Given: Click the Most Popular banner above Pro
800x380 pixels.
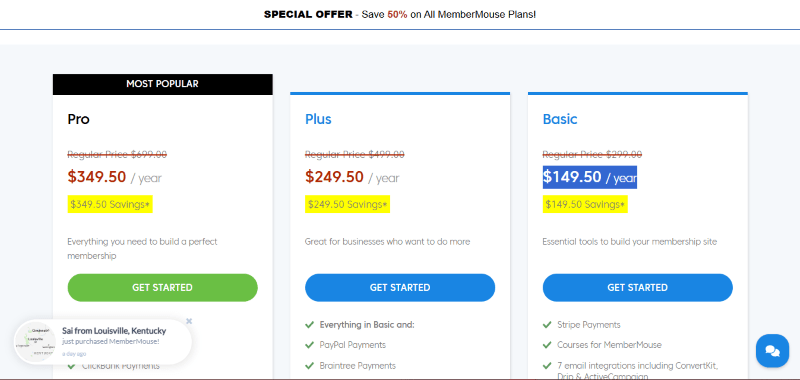Looking at the screenshot, I should pos(162,84).
